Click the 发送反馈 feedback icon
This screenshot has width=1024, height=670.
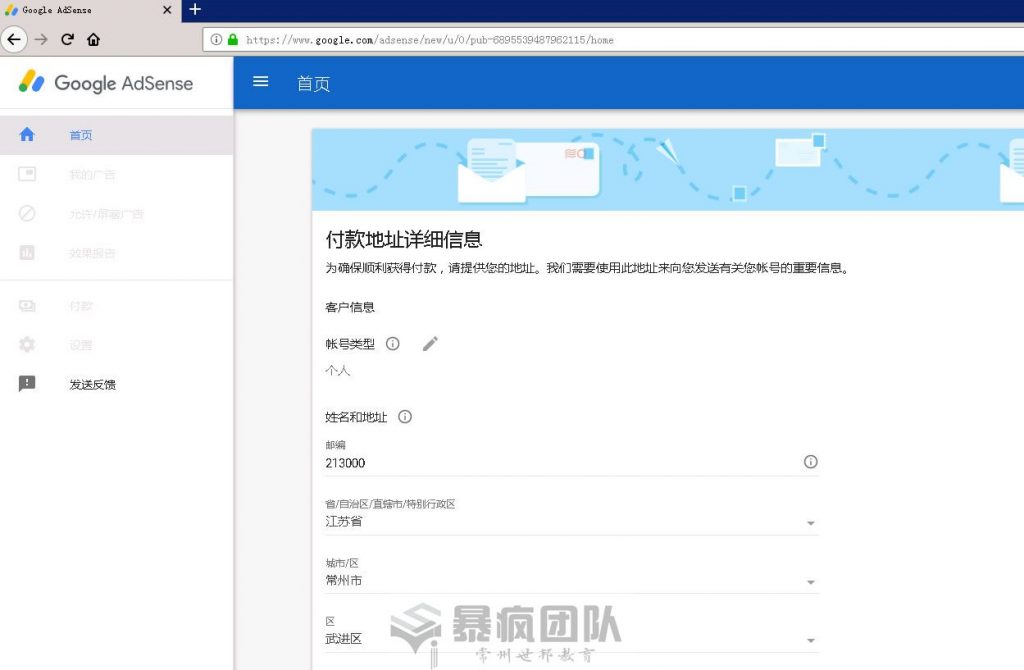coord(27,383)
